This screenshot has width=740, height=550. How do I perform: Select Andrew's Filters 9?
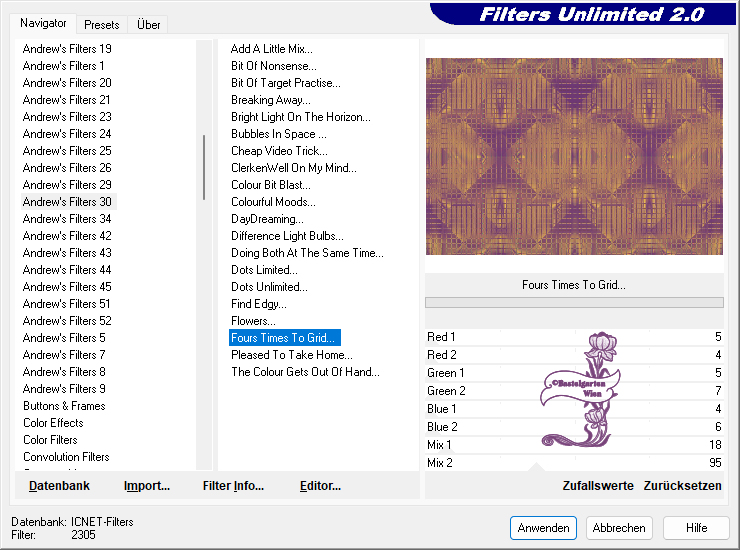click(64, 389)
